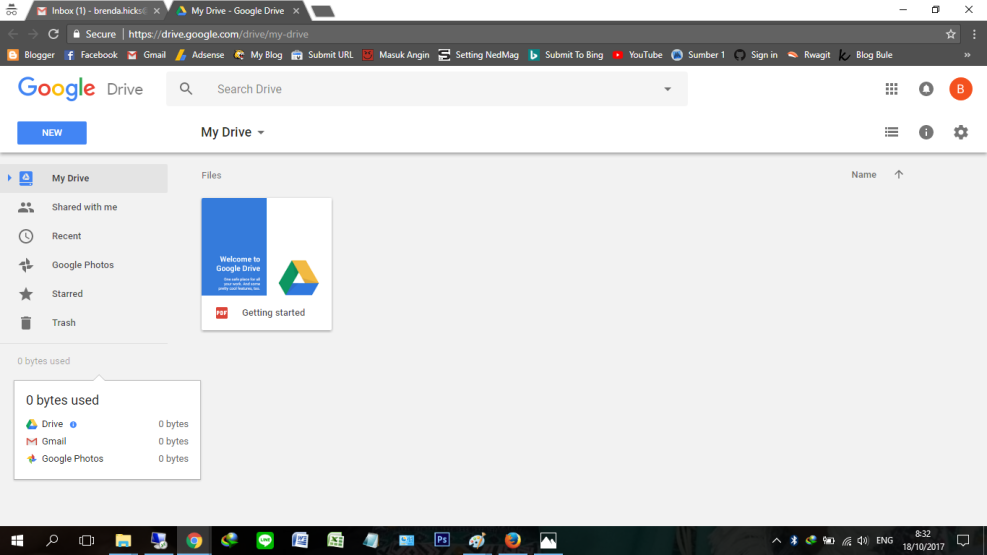Show details with the info icon
Viewport: 987px width, 555px height.
tap(926, 132)
